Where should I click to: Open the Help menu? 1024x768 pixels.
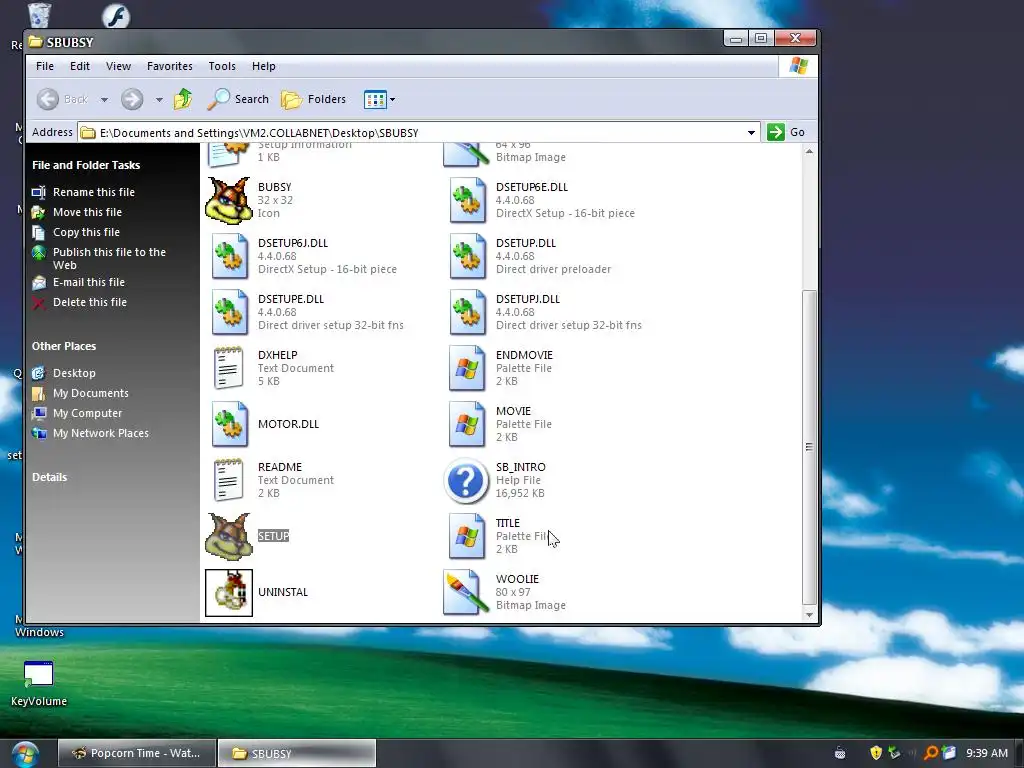264,66
